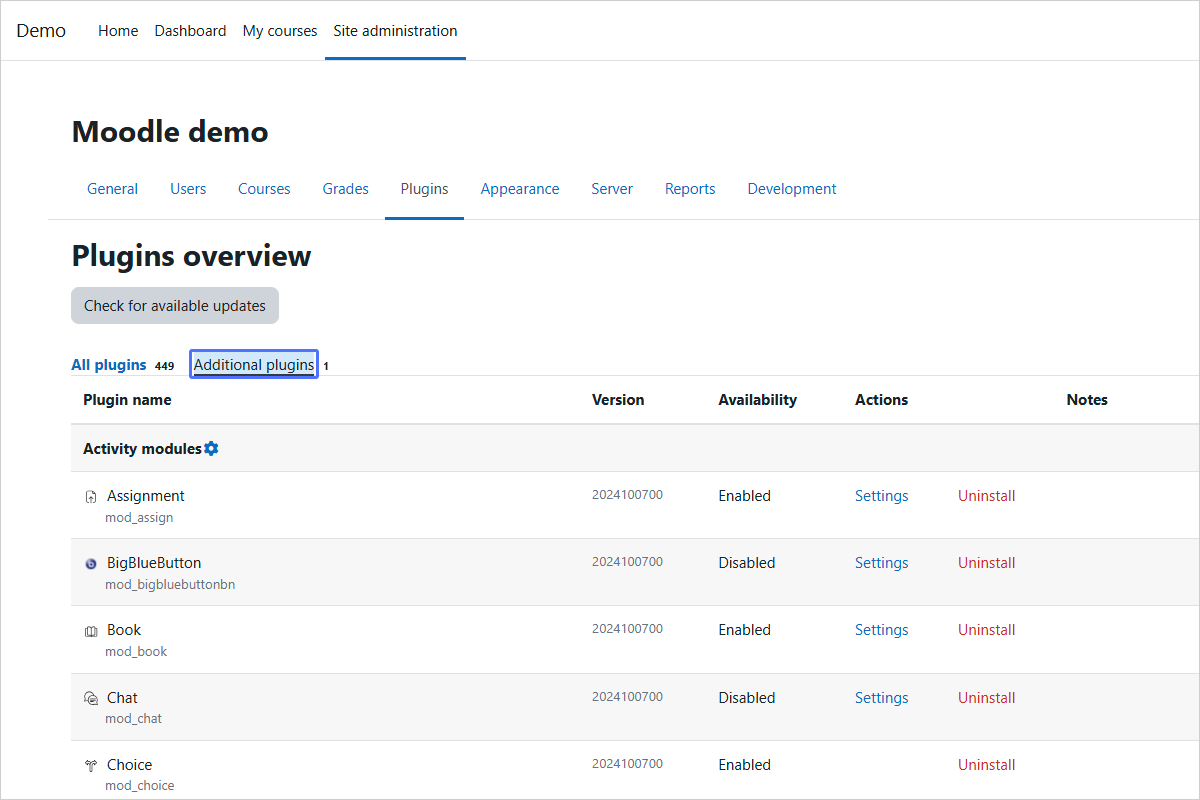Click the Plugins overview heading
Viewport: 1200px width, 800px height.
pyautogui.click(x=191, y=256)
